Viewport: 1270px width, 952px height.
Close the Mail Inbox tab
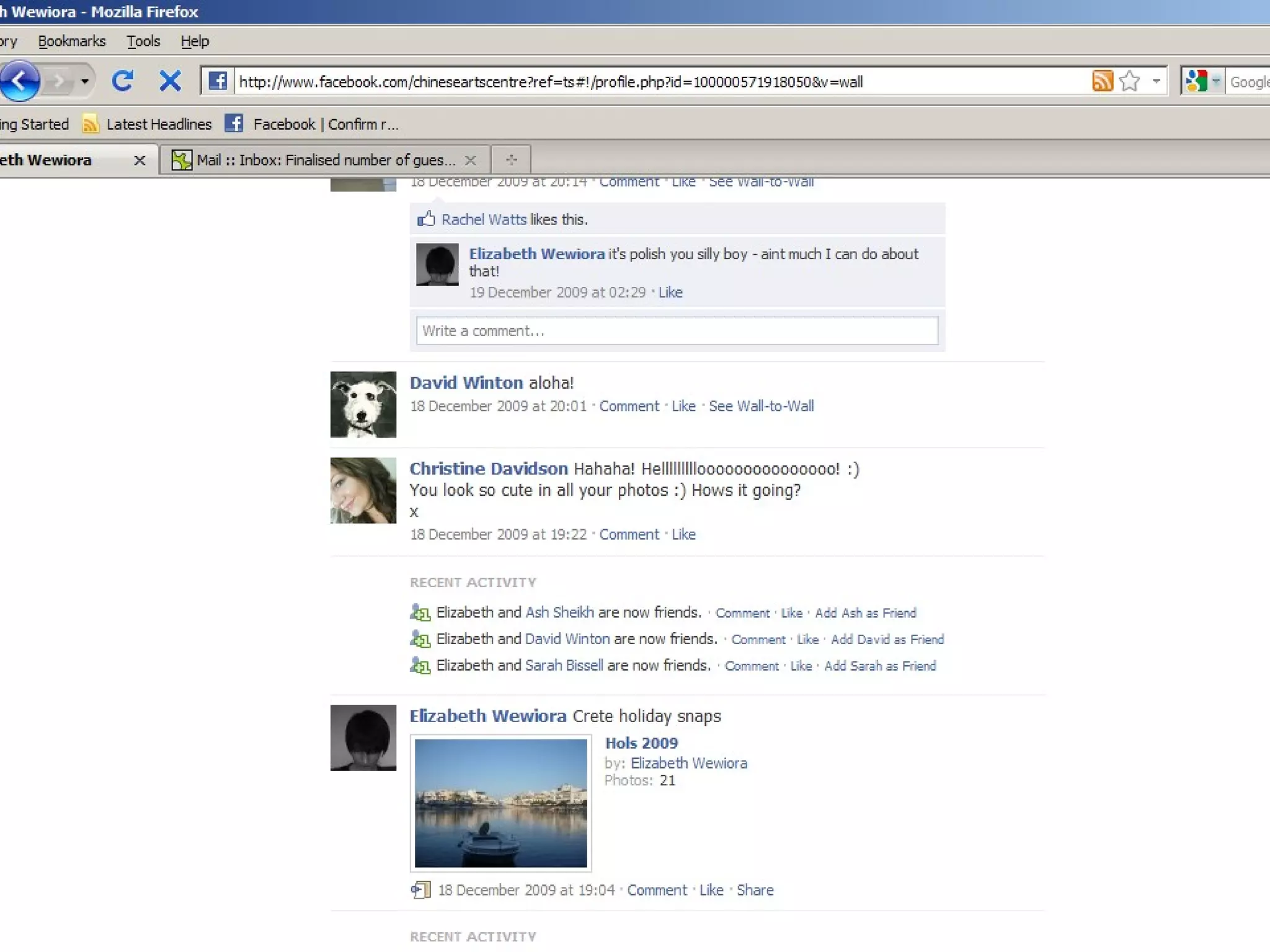tap(471, 161)
